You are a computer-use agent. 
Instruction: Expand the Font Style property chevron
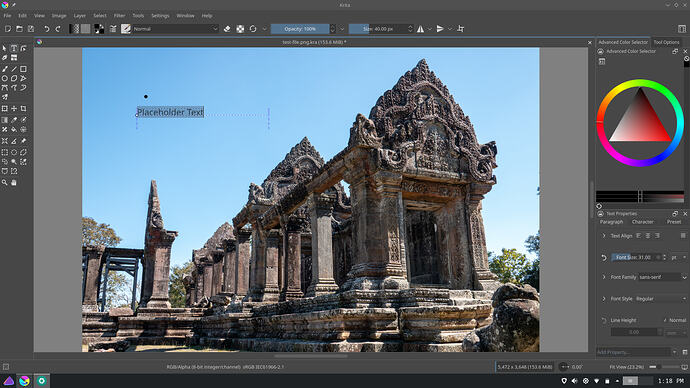(604, 299)
